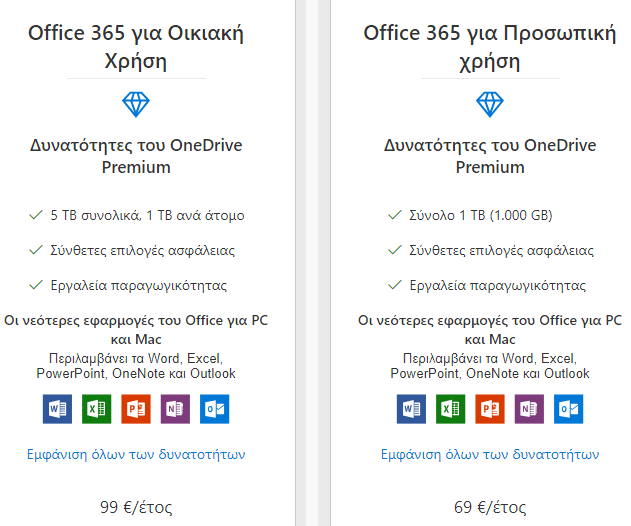Click the OneNote icon in the Personal plan
Viewport: 631px width, 526px height.
pyautogui.click(x=529, y=409)
